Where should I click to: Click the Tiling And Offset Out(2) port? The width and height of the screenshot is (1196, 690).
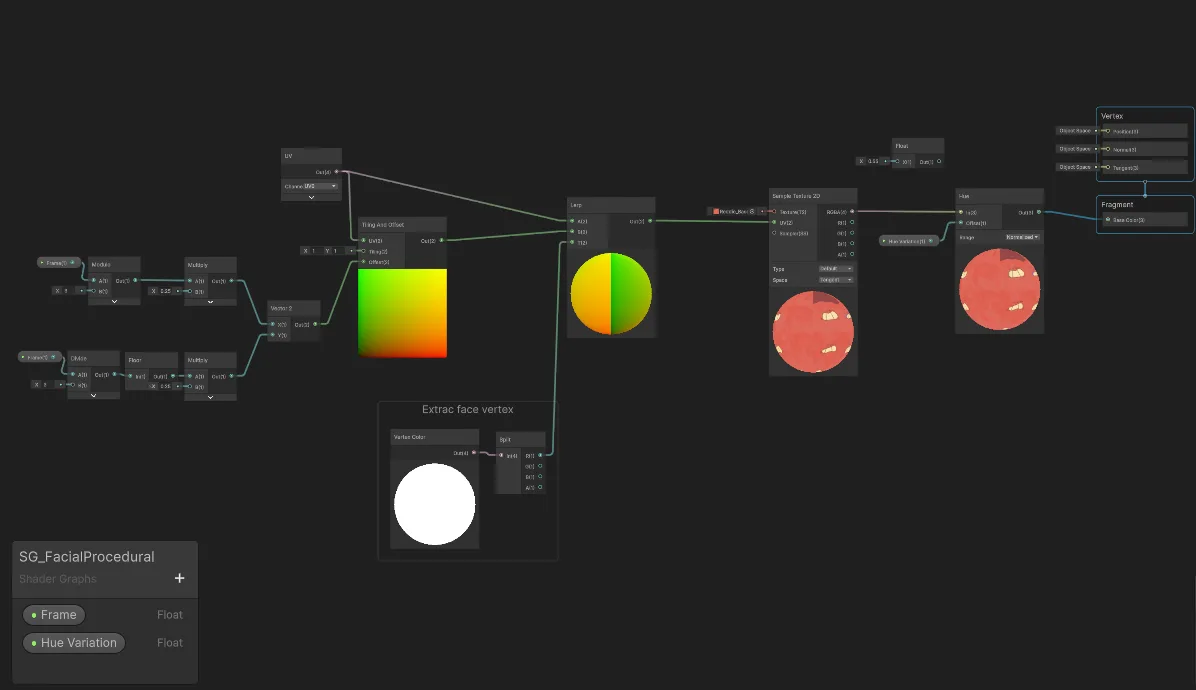442,240
